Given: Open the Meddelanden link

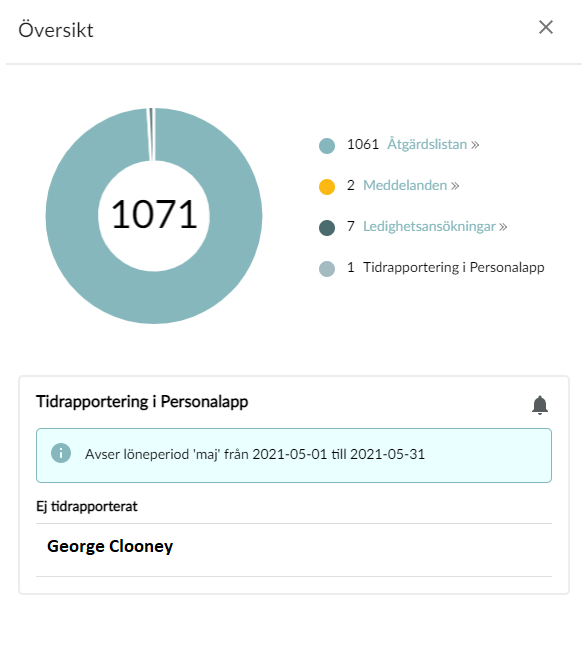Looking at the screenshot, I should click(x=405, y=185).
